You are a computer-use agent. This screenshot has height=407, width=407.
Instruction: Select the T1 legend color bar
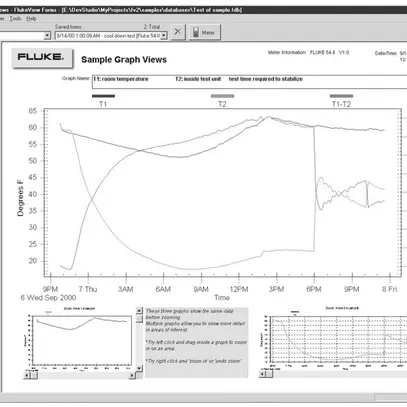103,96
